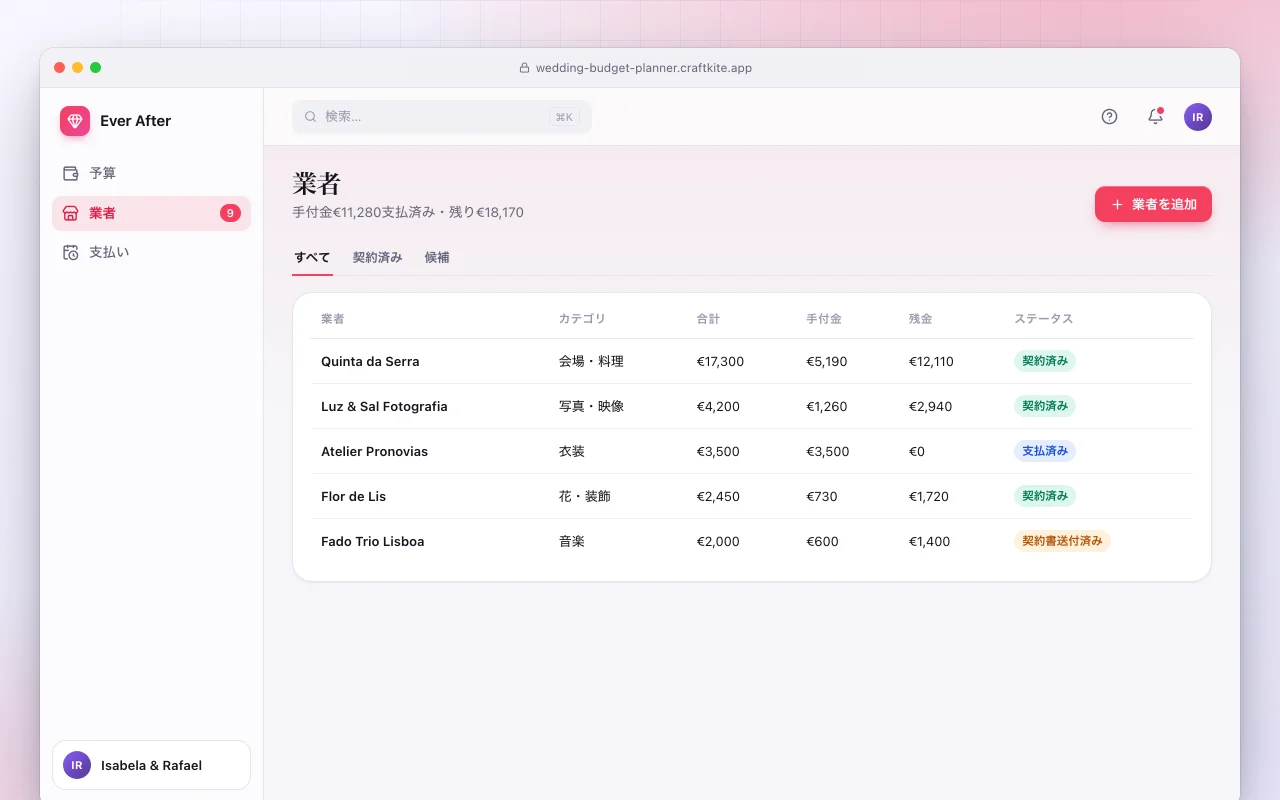Select the Luz & Sal Fotografia vendor name
The width and height of the screenshot is (1280, 800).
384,407
